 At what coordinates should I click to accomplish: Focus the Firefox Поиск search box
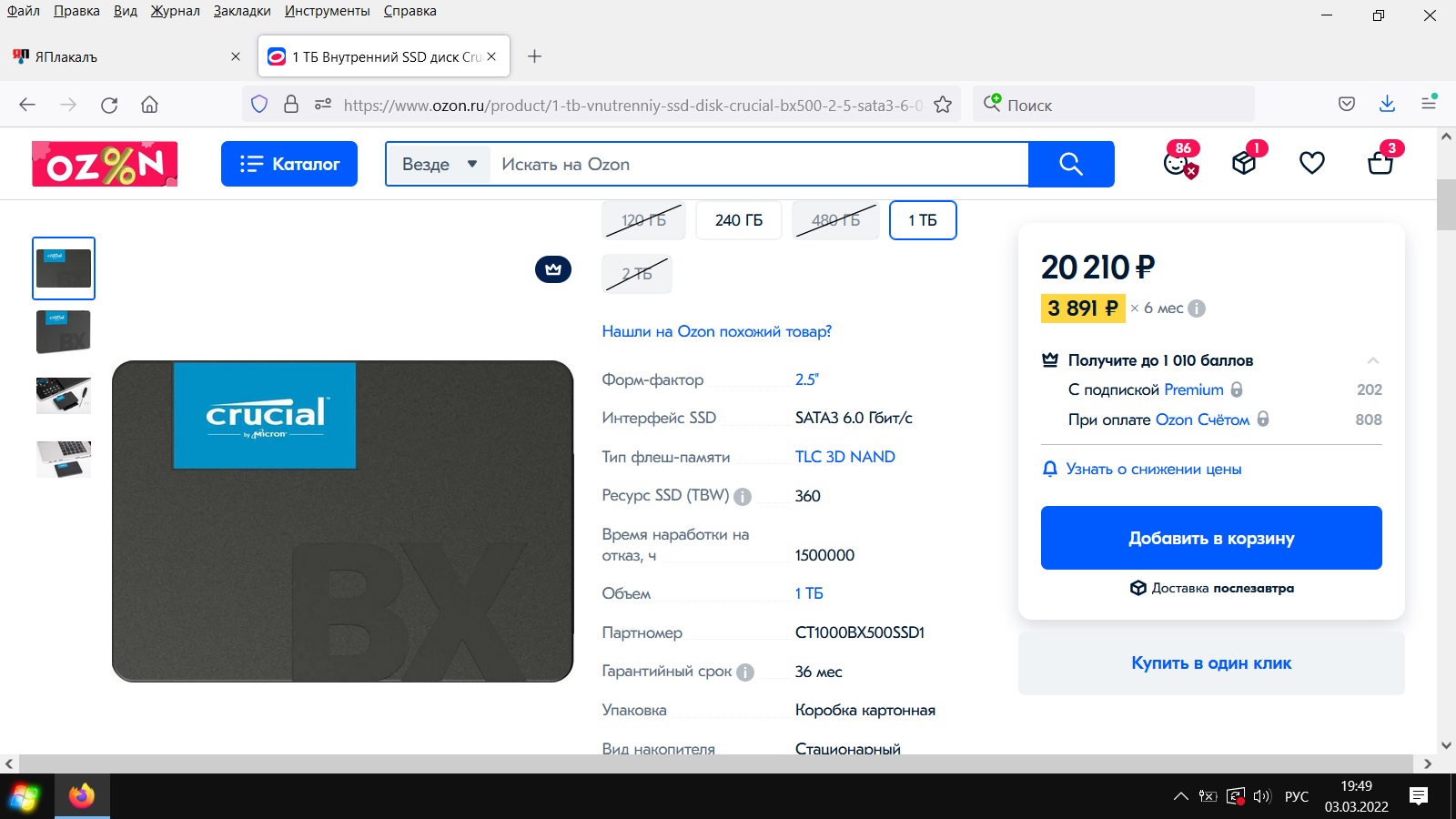1115,105
